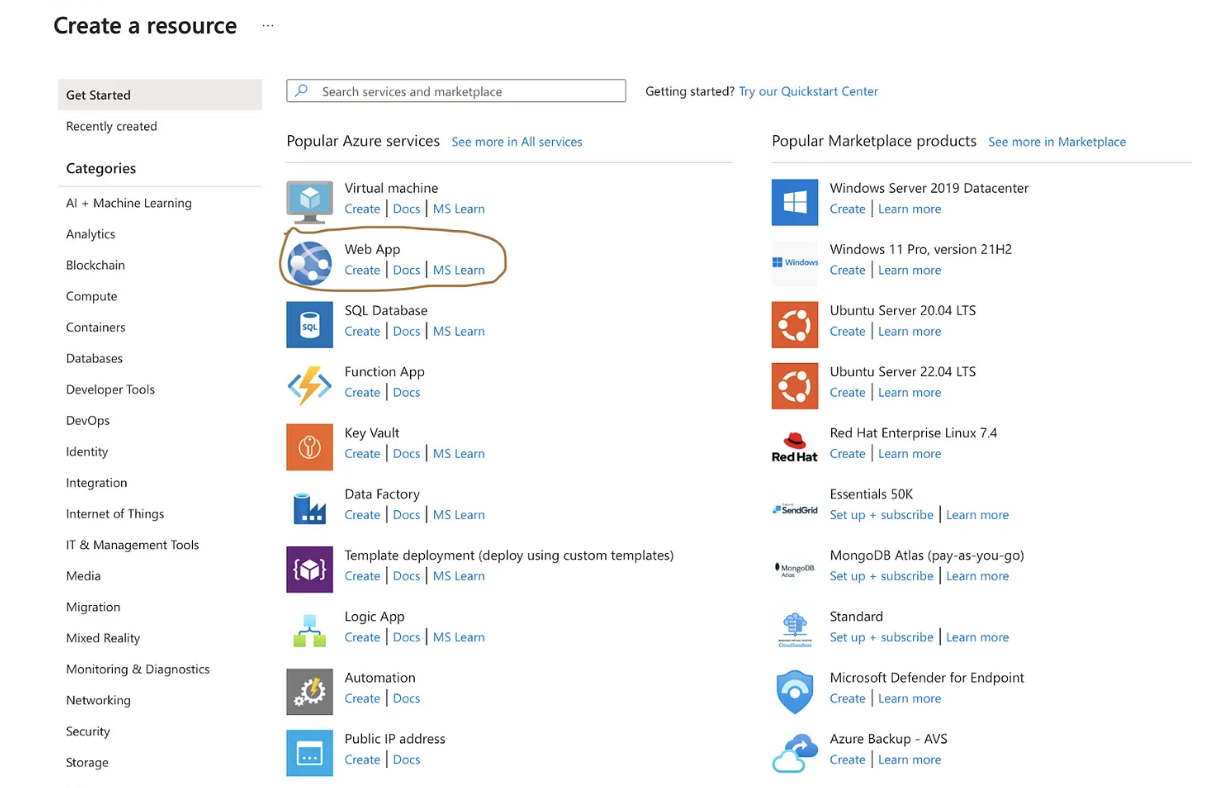The width and height of the screenshot is (1218, 788).
Task: Click the Virtual machine service icon
Action: point(309,202)
